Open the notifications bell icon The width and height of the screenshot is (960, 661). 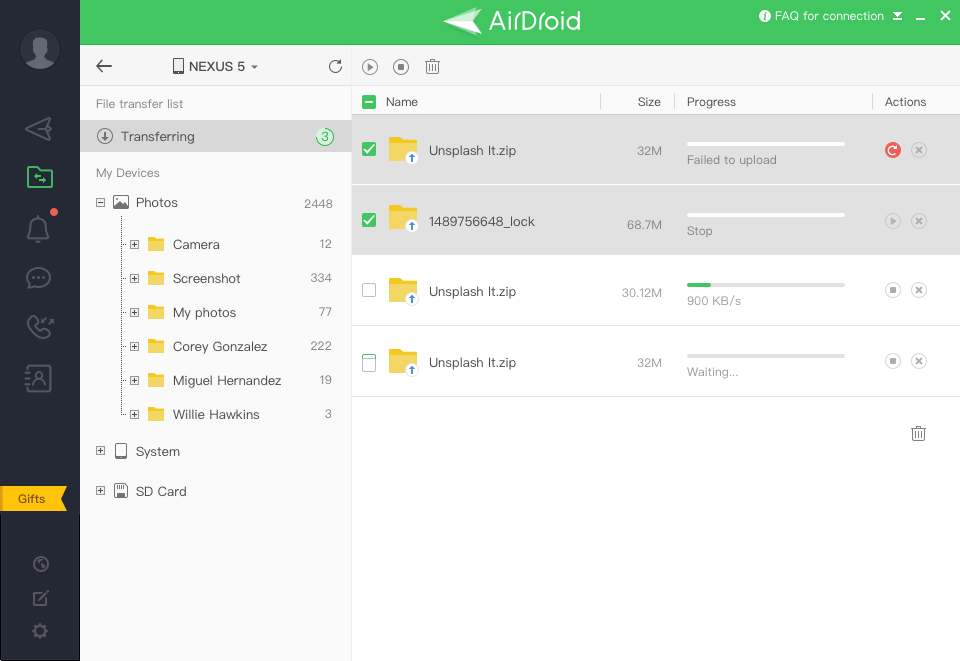point(38,229)
